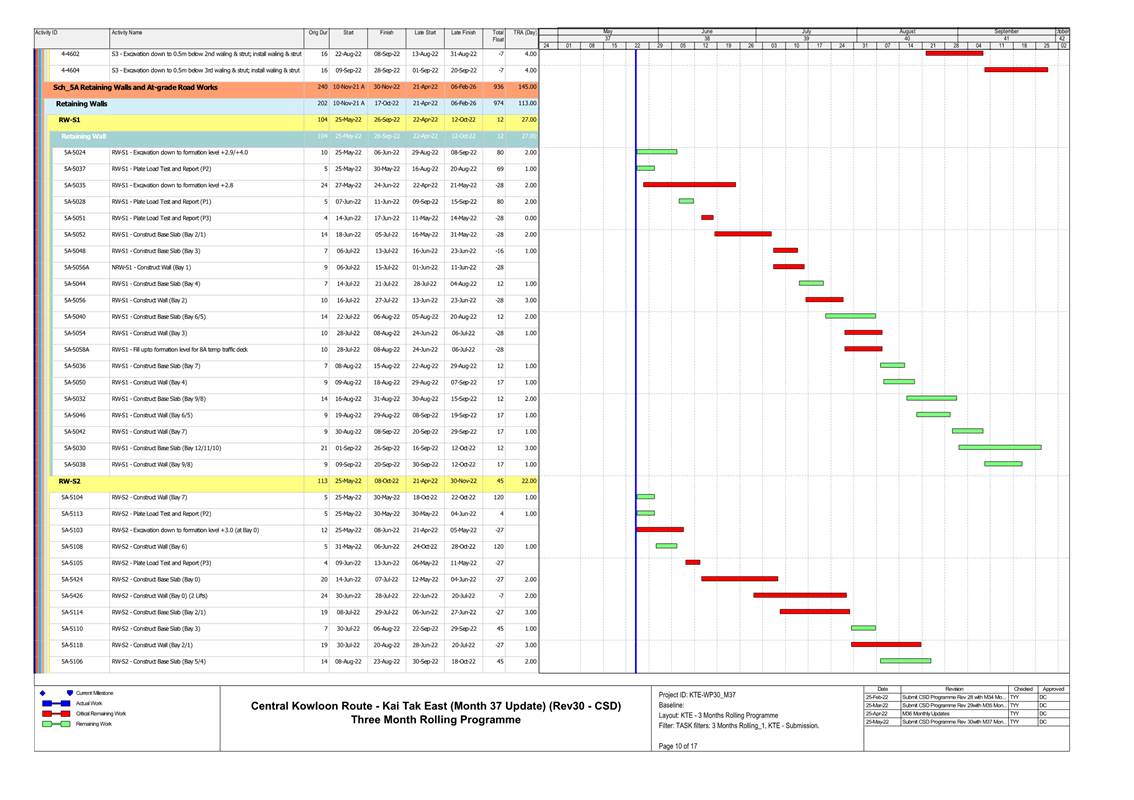1134x800 pixels.
Task: Collapse the RW-S1 yellow group band
Action: (70, 120)
